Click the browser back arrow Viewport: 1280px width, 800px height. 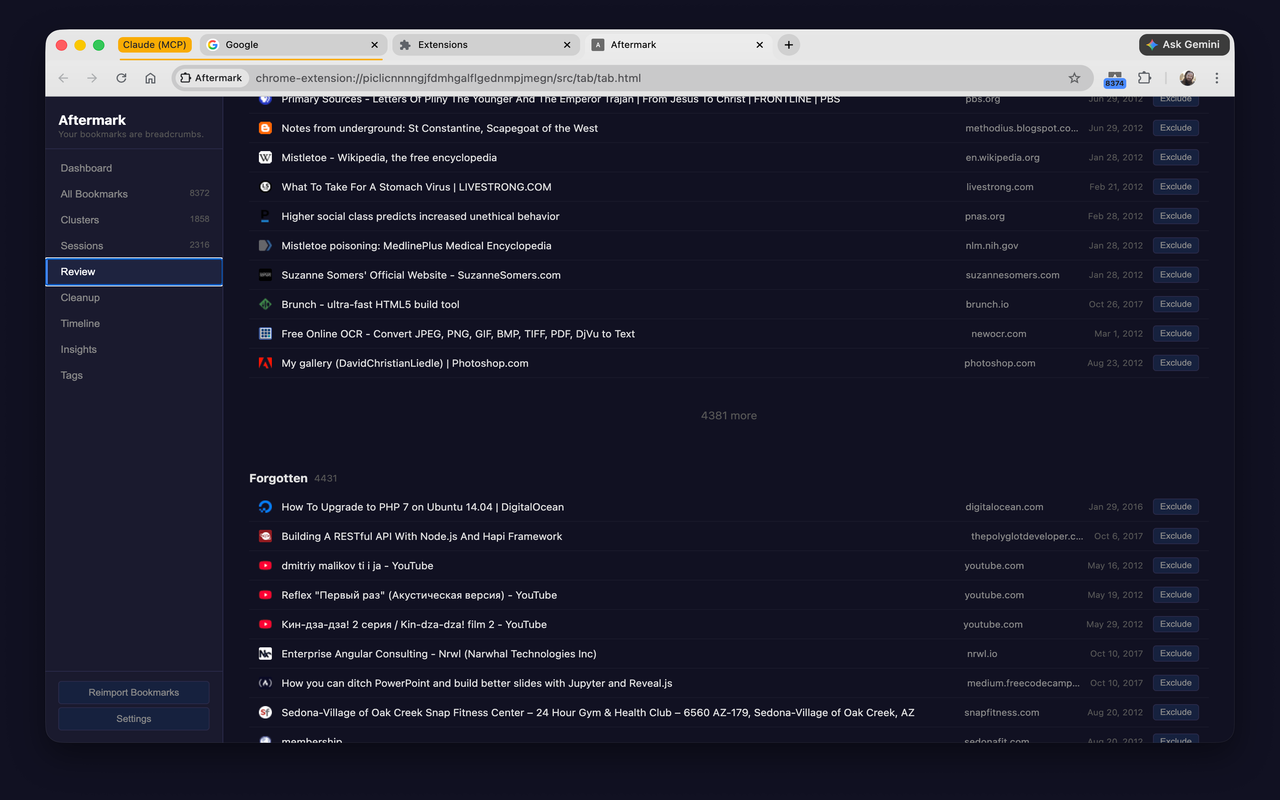(63, 78)
